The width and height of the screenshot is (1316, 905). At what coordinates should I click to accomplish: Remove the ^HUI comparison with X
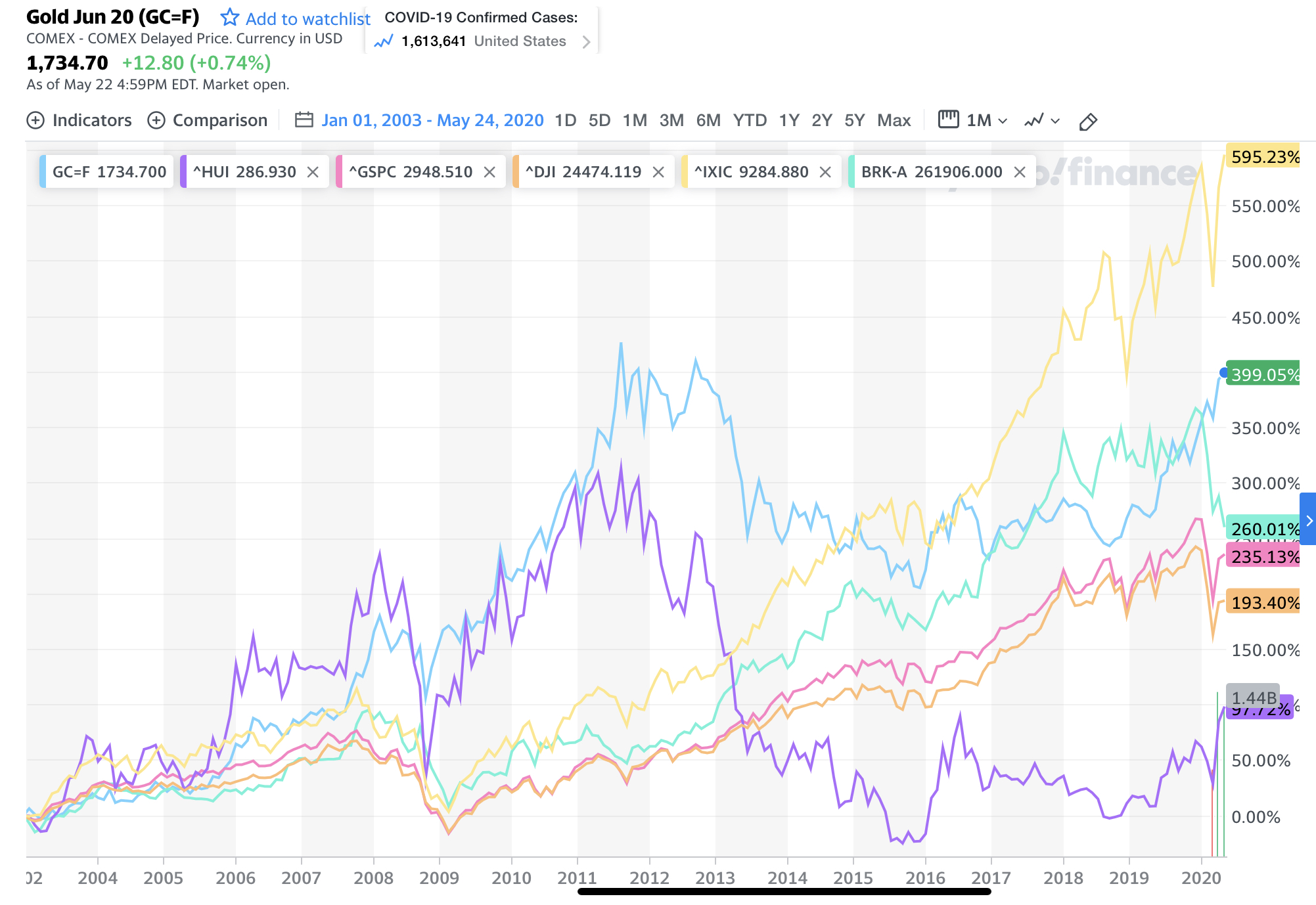pyautogui.click(x=313, y=172)
